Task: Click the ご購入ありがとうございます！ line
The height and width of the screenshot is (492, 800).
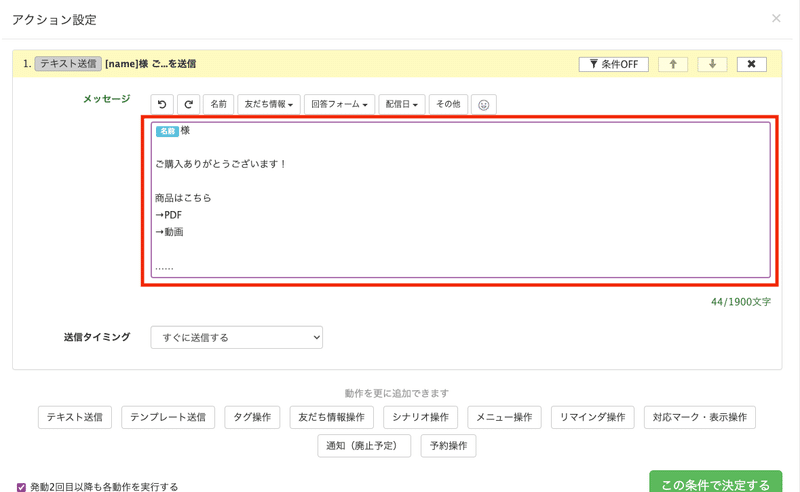Action: click(x=221, y=164)
